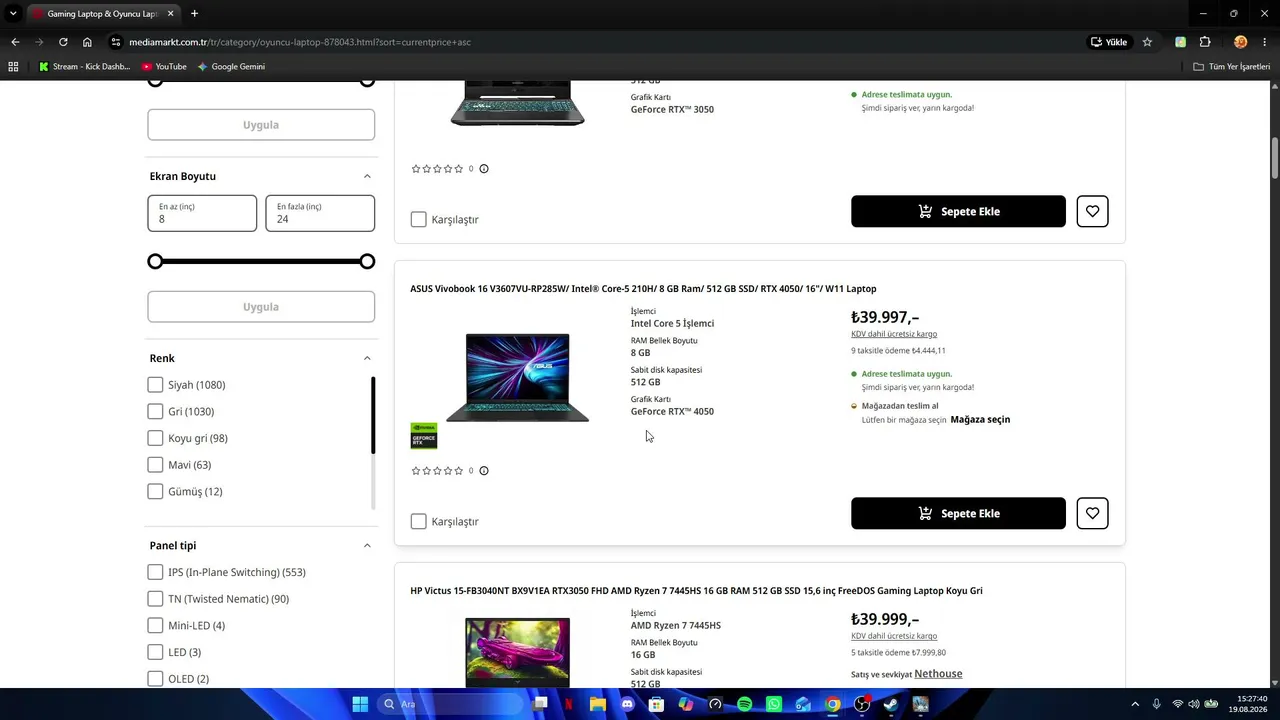Enable the Koyu gri (98) filter

(x=155, y=438)
